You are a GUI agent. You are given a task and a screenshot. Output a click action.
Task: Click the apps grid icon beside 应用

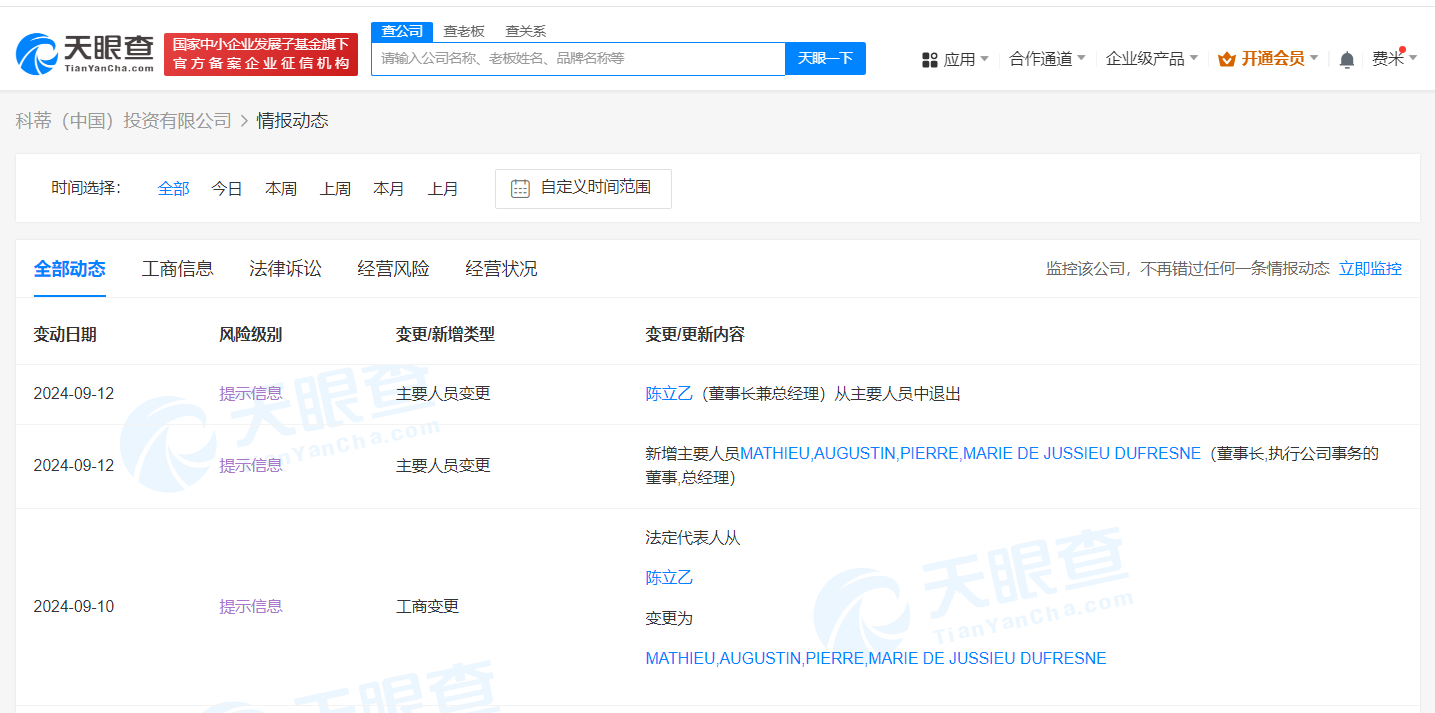[929, 59]
